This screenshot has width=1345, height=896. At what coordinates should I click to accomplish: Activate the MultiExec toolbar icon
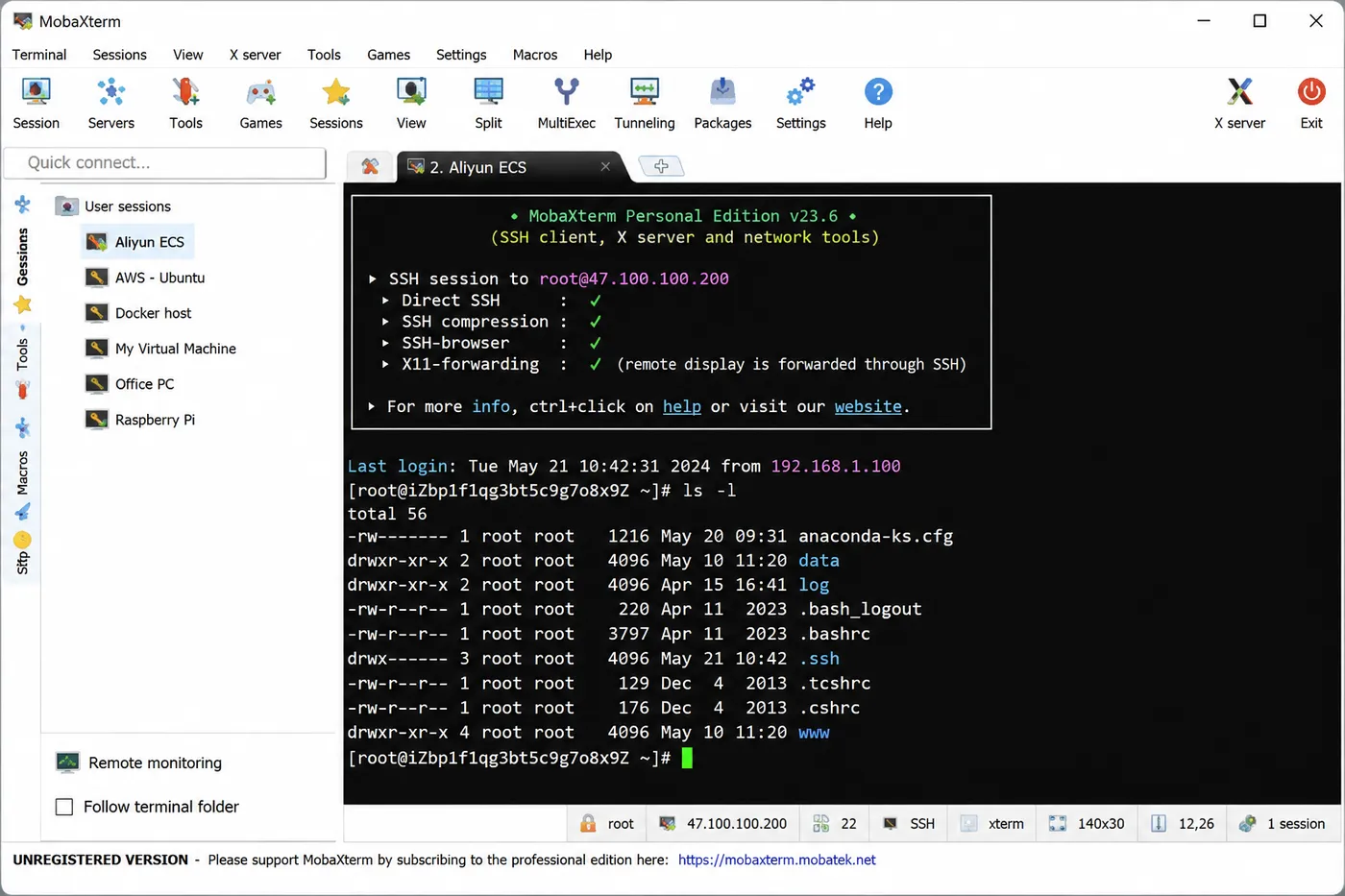[567, 92]
